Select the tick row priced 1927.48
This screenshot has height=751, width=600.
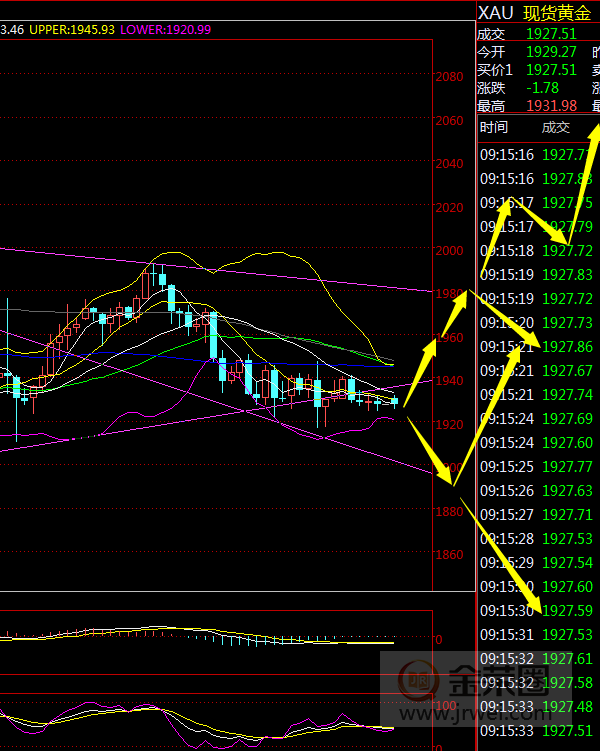pos(535,707)
